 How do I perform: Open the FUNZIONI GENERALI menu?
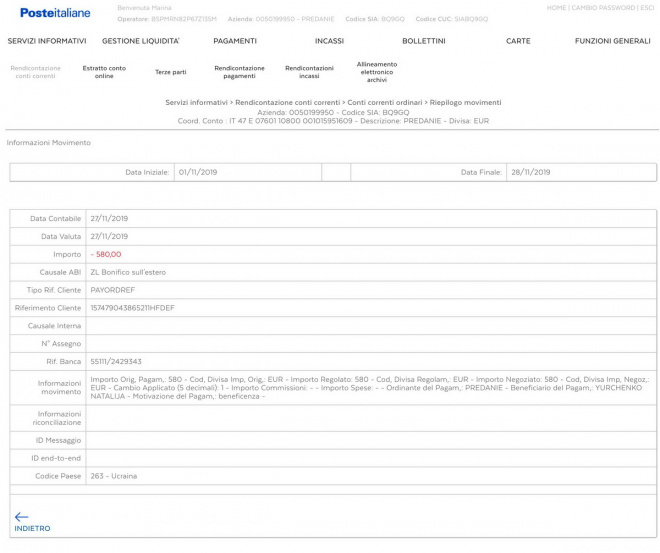[x=612, y=41]
